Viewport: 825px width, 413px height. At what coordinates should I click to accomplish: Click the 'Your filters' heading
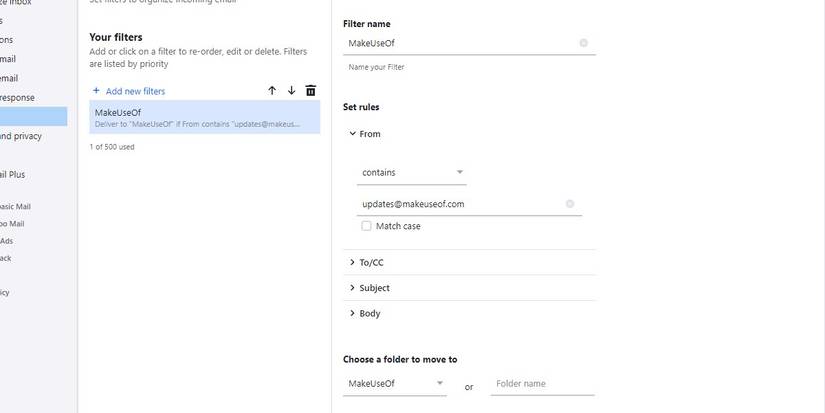coord(116,37)
